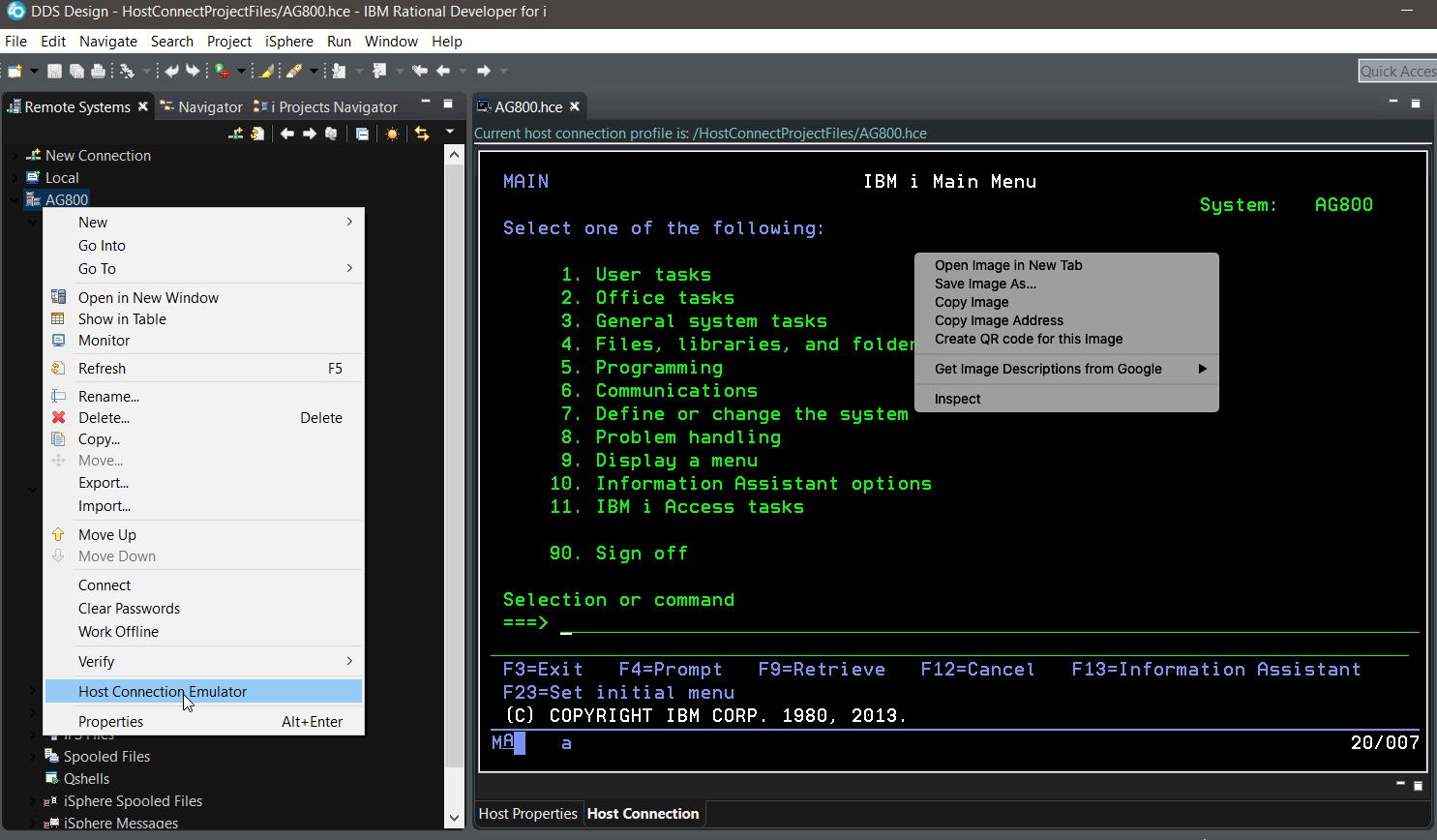Expand the Local connection node
Viewport: 1437px width, 840px height.
click(15, 178)
